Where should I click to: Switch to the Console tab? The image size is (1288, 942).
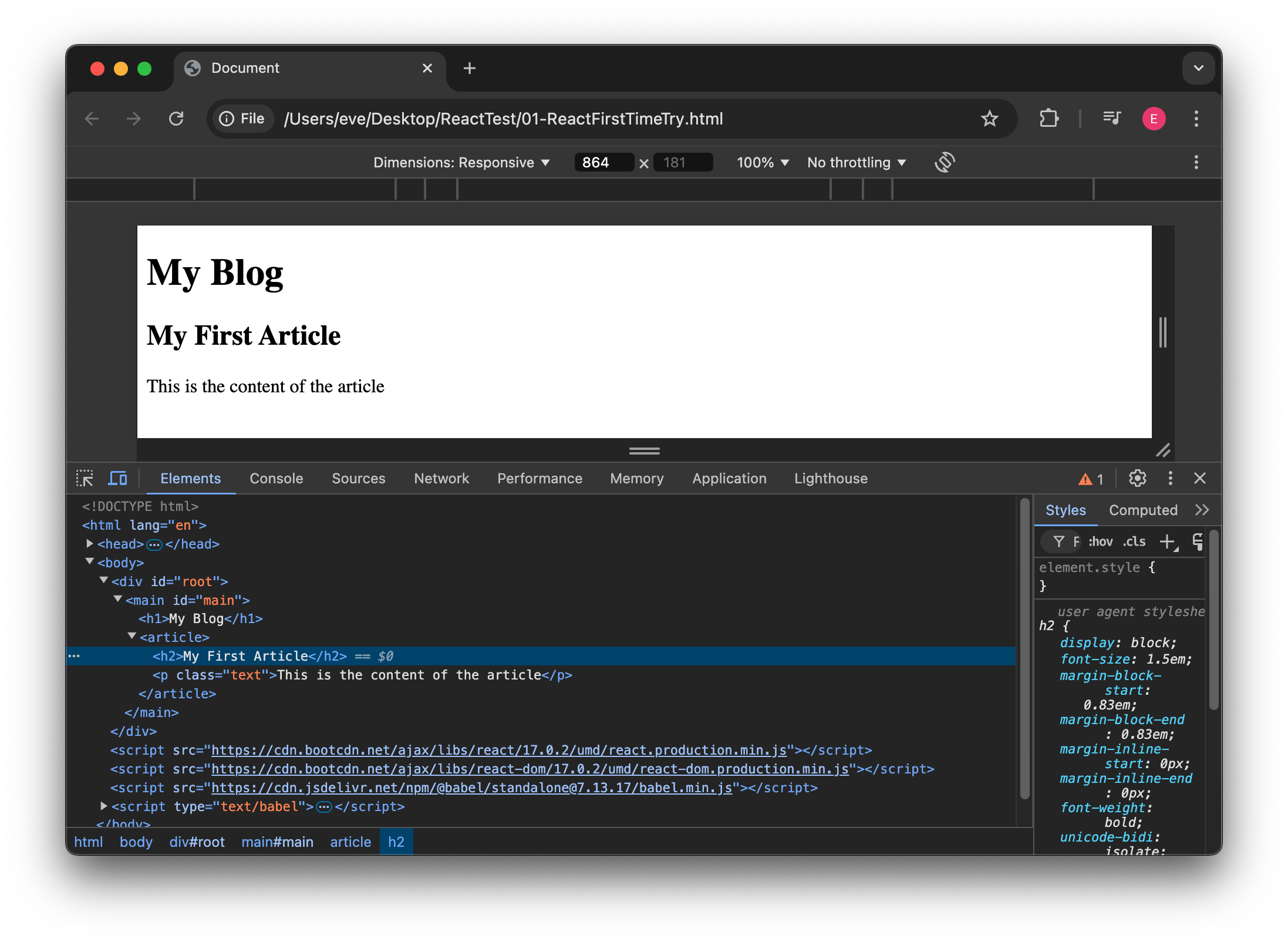click(x=276, y=478)
